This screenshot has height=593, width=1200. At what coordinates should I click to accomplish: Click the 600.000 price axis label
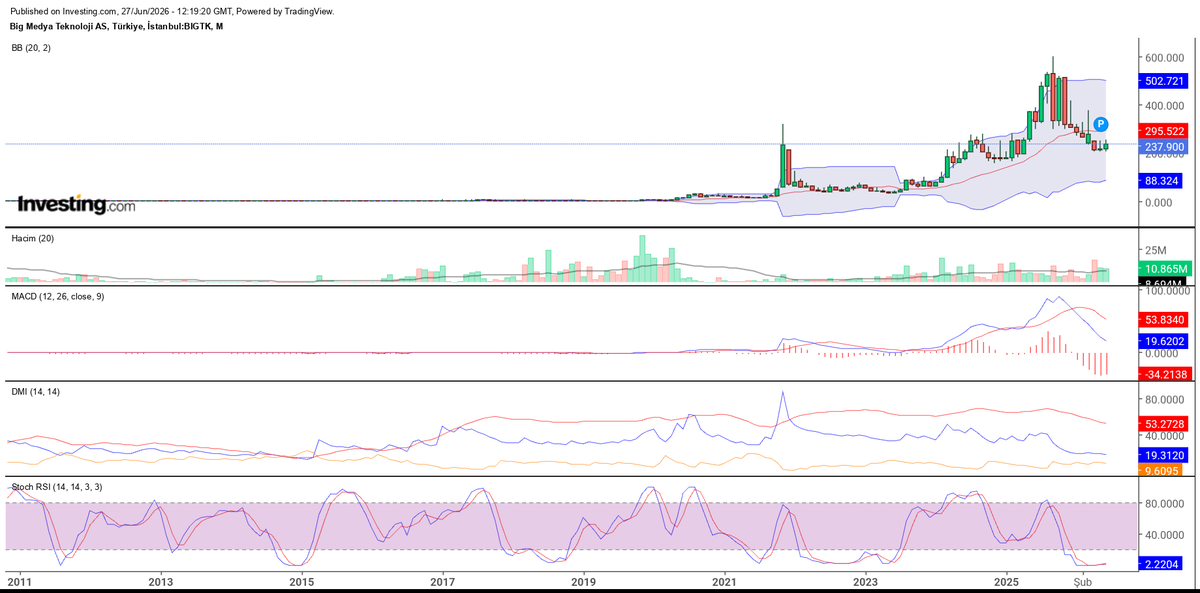(1165, 57)
